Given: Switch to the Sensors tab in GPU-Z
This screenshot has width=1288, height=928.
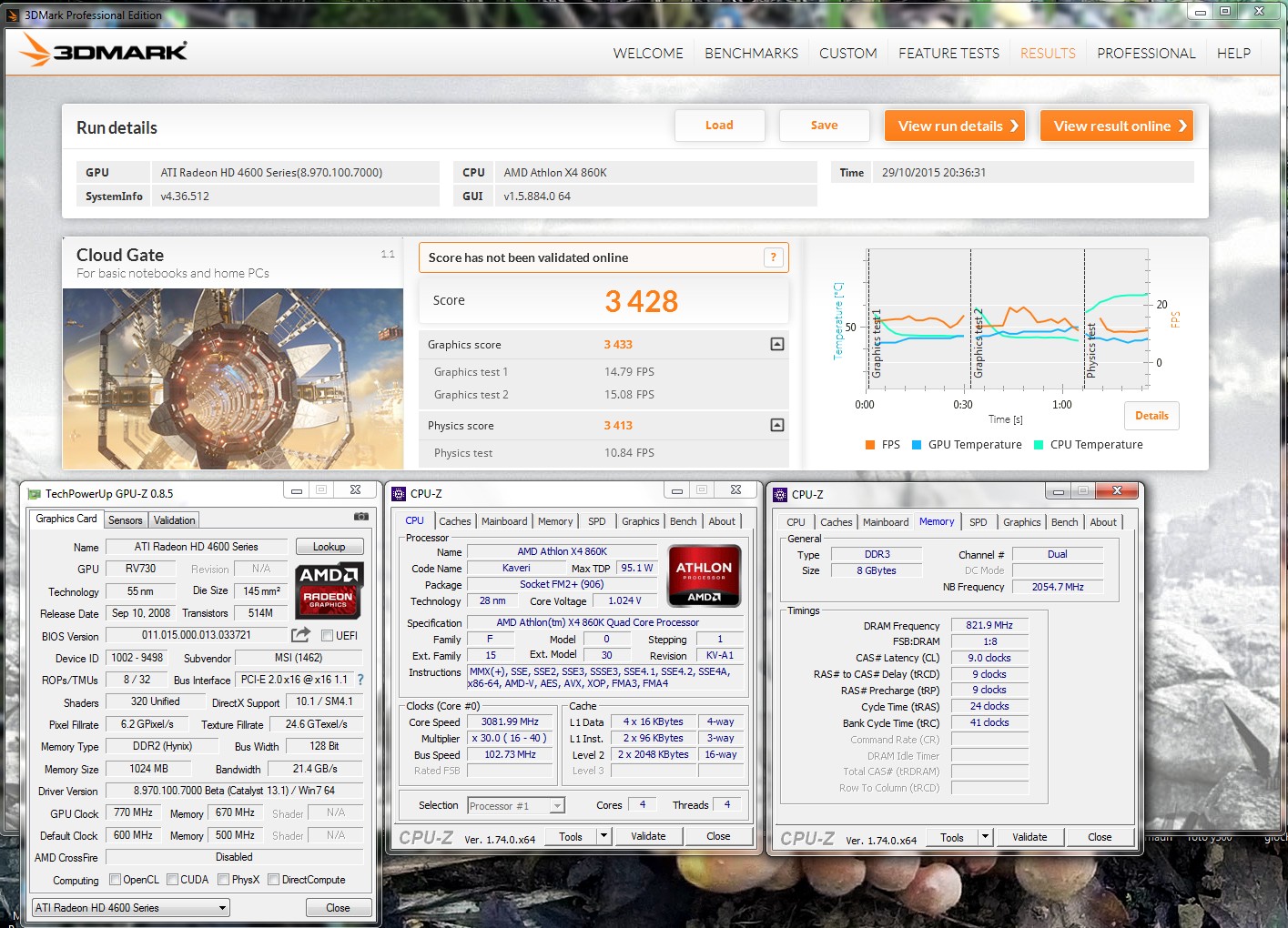Looking at the screenshot, I should (126, 520).
